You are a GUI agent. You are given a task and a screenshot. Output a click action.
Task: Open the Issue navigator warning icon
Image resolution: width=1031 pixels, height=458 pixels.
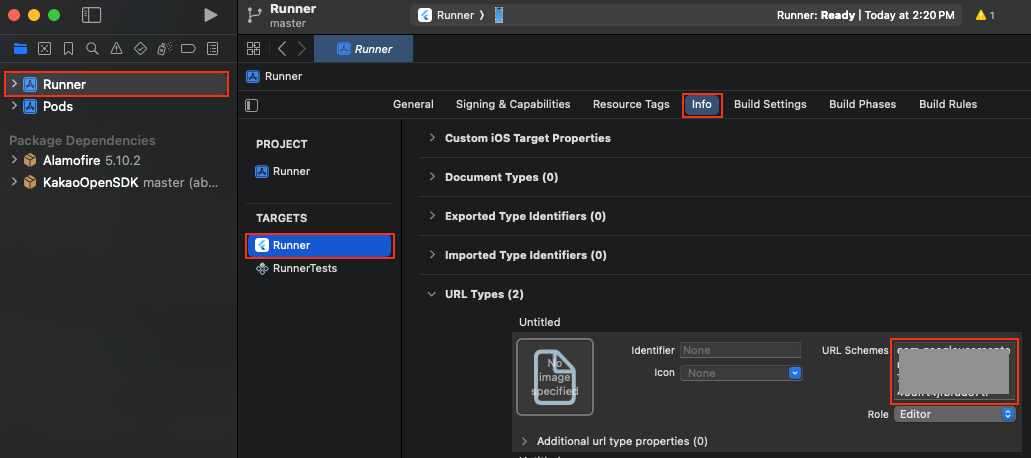coord(116,48)
